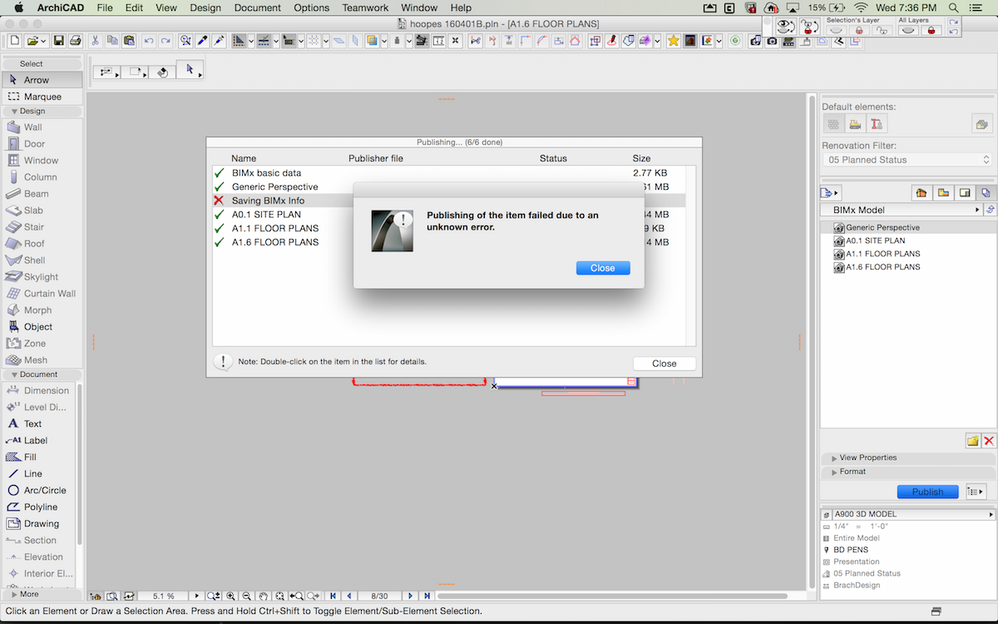
Task: Collapse the Document toolbox group
Action: pyautogui.click(x=42, y=374)
